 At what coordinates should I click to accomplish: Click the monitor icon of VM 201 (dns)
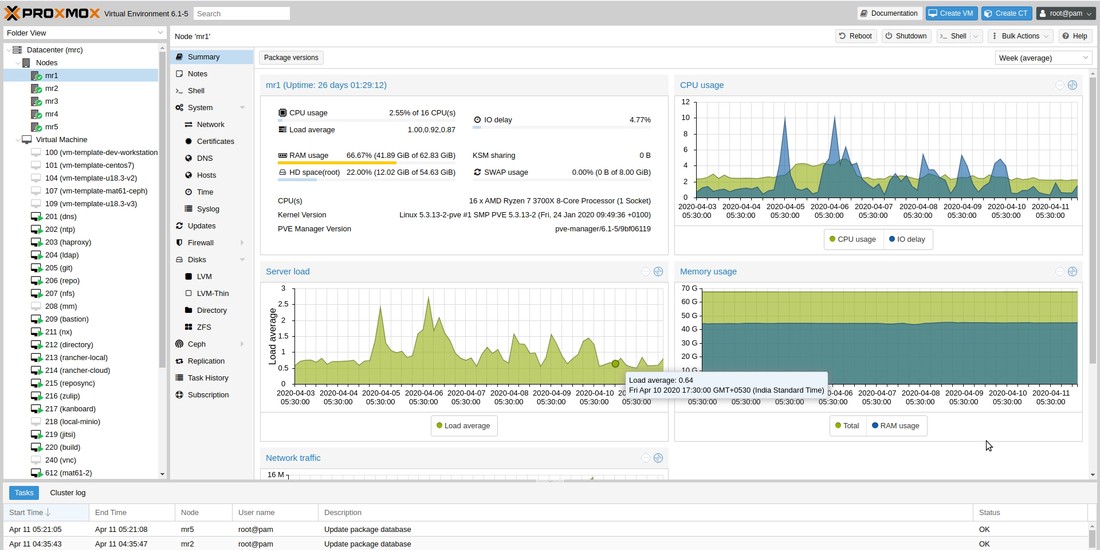(x=36, y=217)
